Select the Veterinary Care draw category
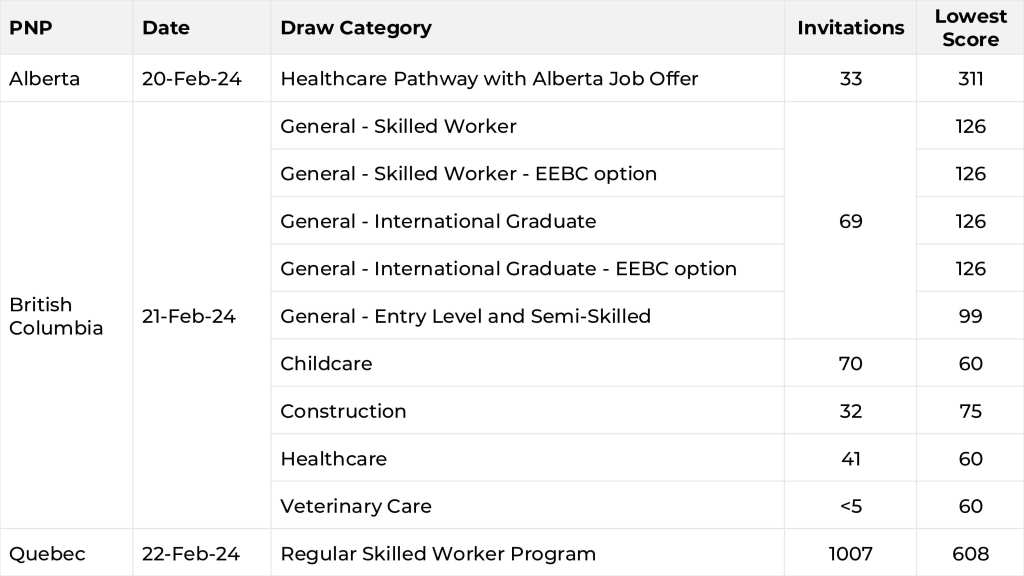1024x576 pixels. 356,506
